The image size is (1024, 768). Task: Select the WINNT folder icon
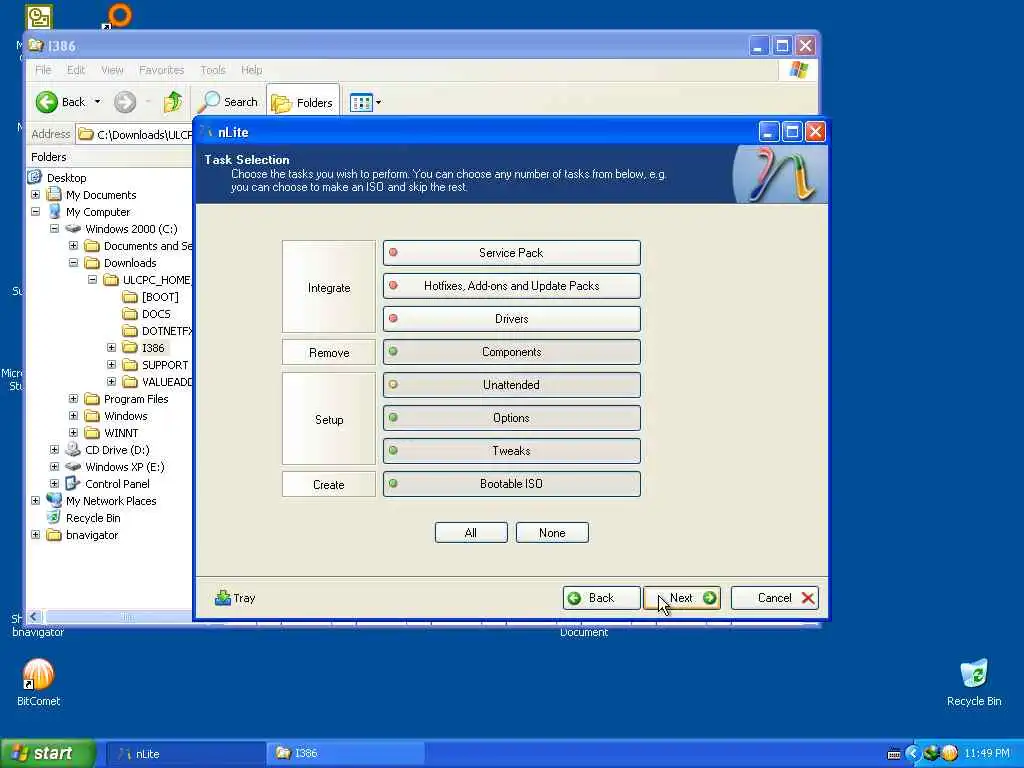pos(92,432)
